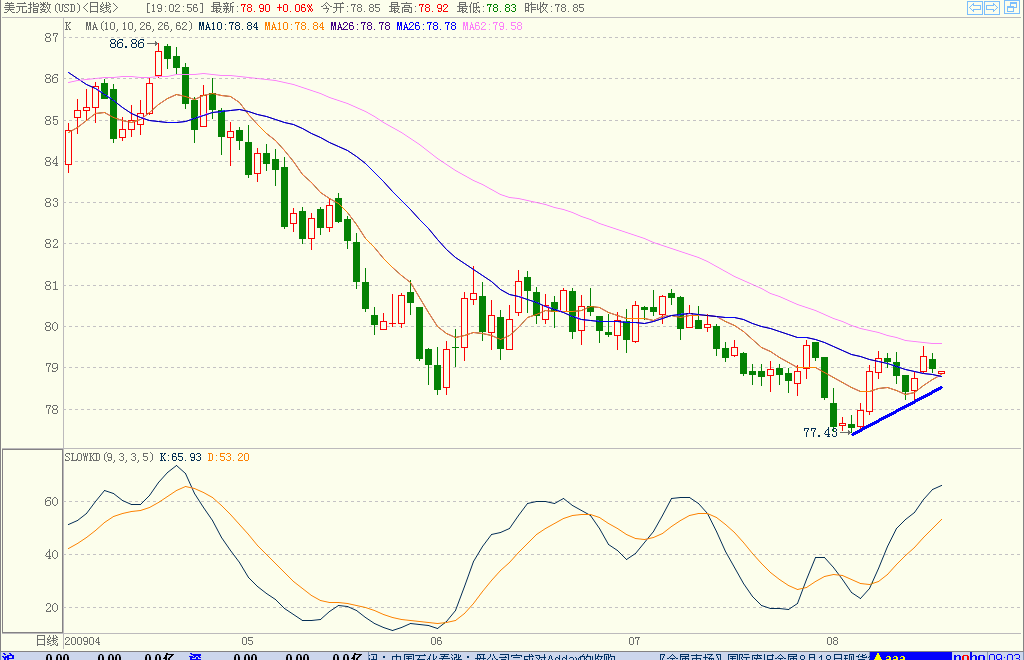
Task: Click the 日线 period label at bottom left
Action: tap(47, 641)
